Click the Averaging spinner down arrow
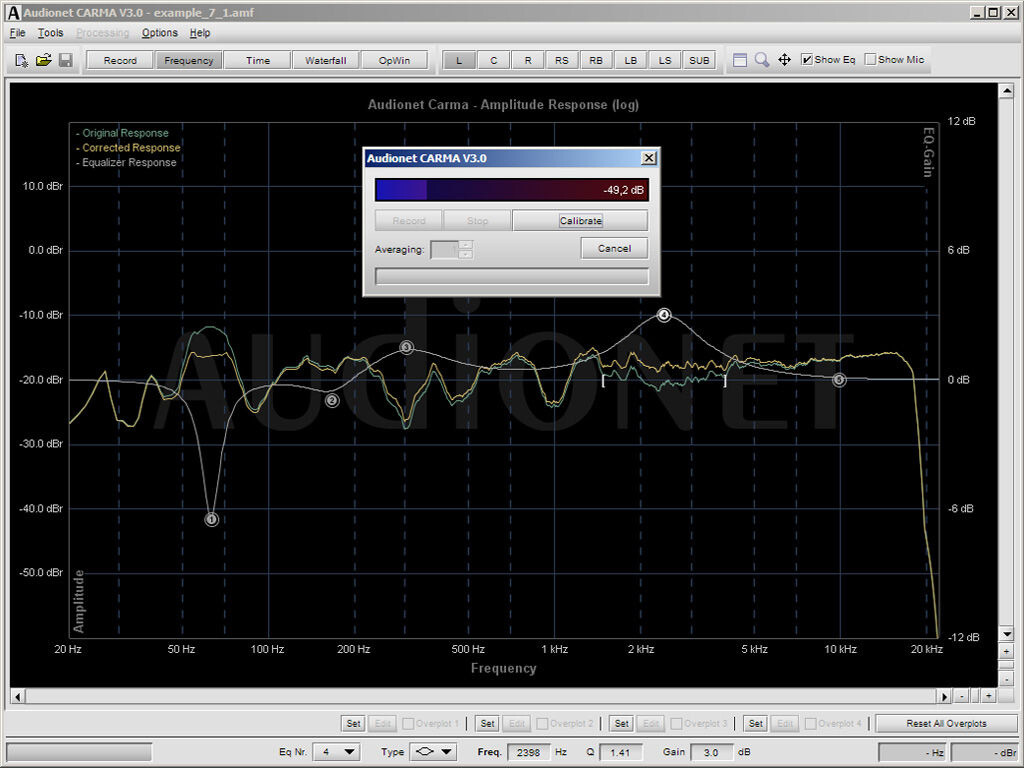This screenshot has width=1024, height=768. pos(466,254)
